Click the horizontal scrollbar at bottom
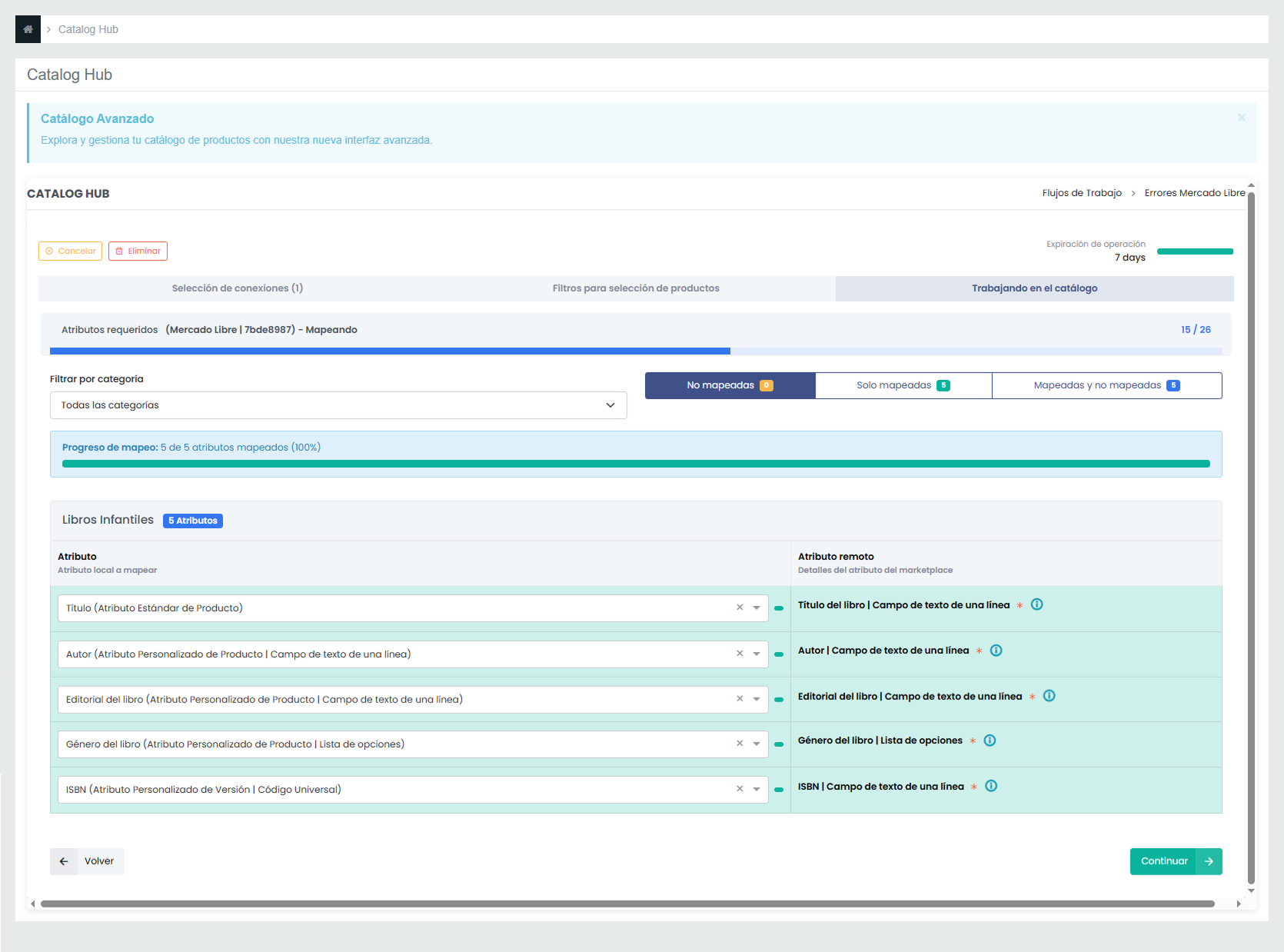Screen dimensions: 1284x952 pos(627,904)
